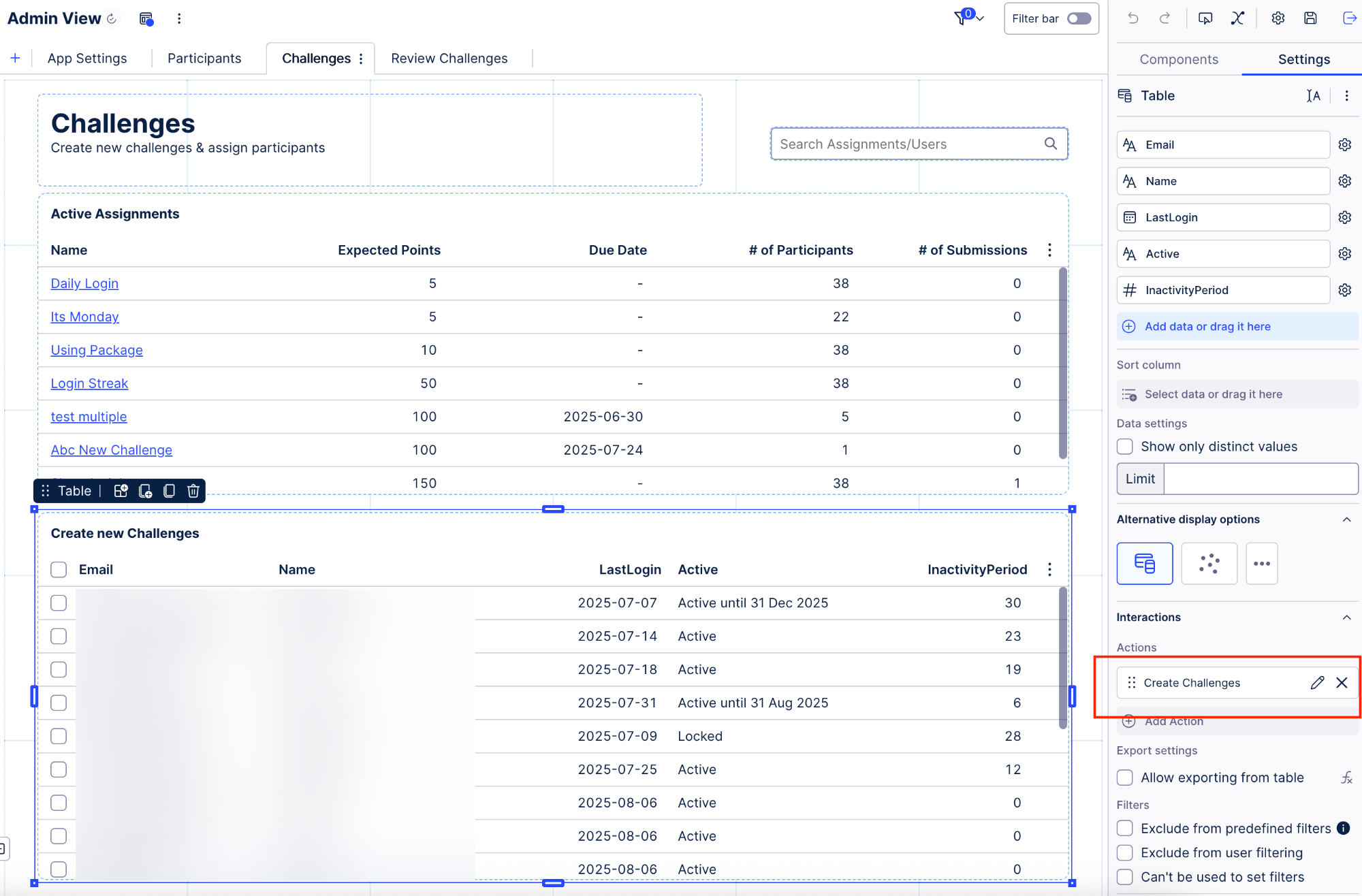Enable Allow exporting from table
1362x896 pixels.
pyautogui.click(x=1125, y=778)
